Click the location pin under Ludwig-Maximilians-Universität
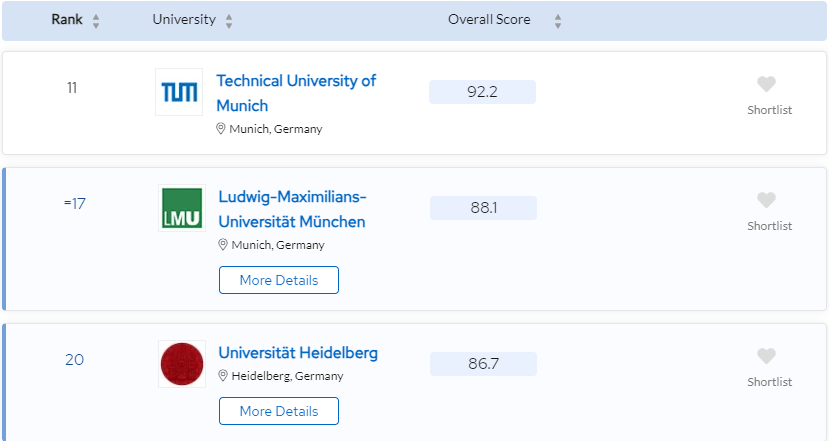The width and height of the screenshot is (829, 441). (223, 245)
